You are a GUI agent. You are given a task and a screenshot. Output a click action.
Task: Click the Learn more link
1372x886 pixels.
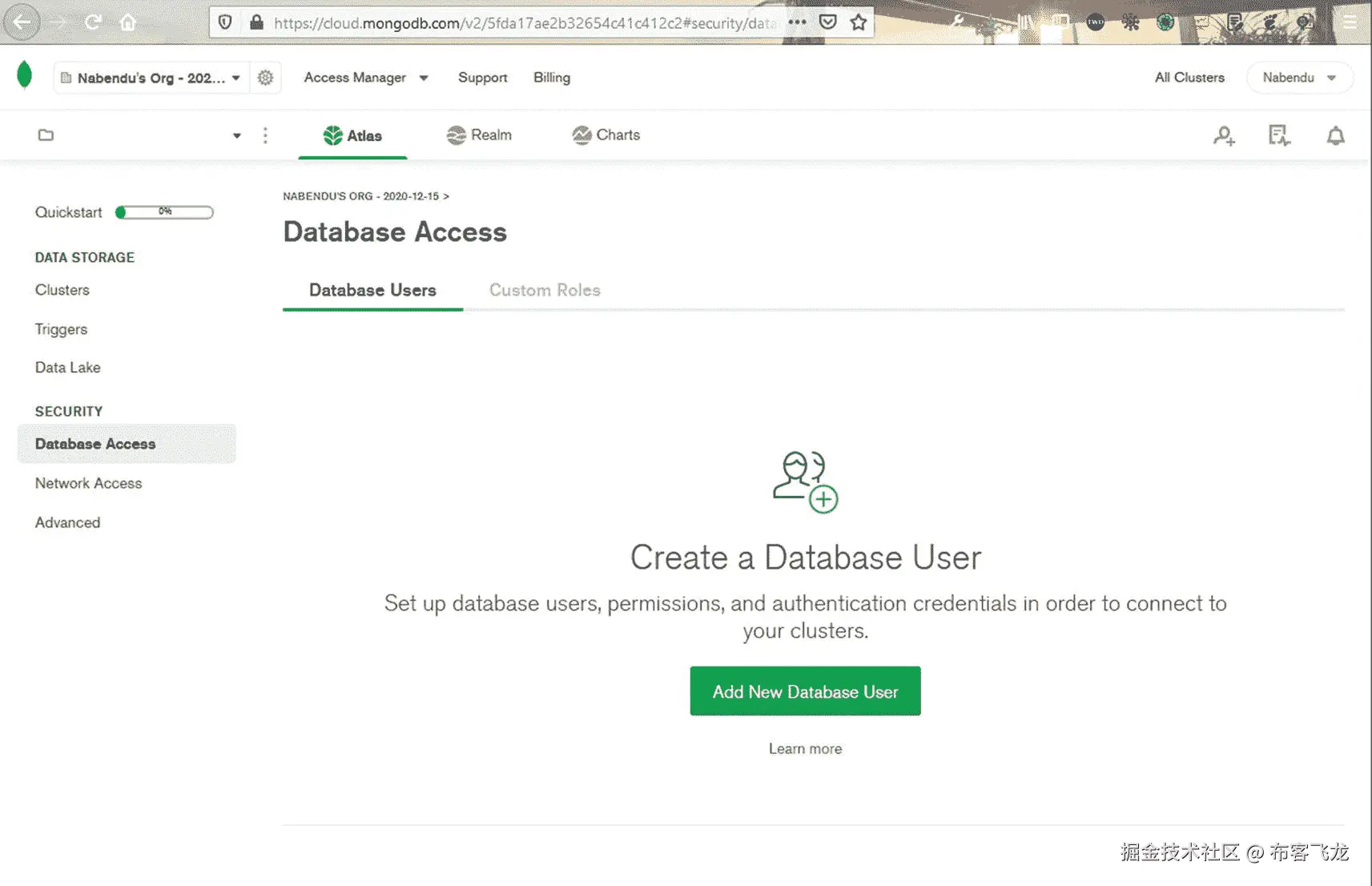pos(805,748)
